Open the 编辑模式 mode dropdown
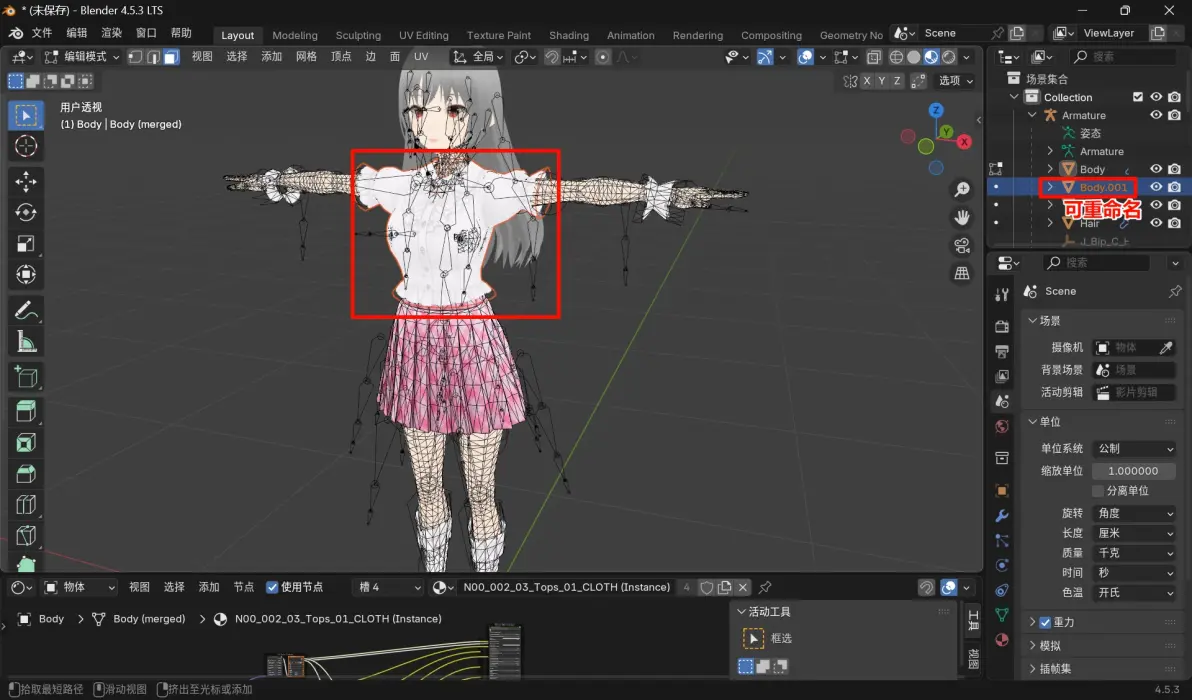1192x700 pixels. click(x=82, y=57)
